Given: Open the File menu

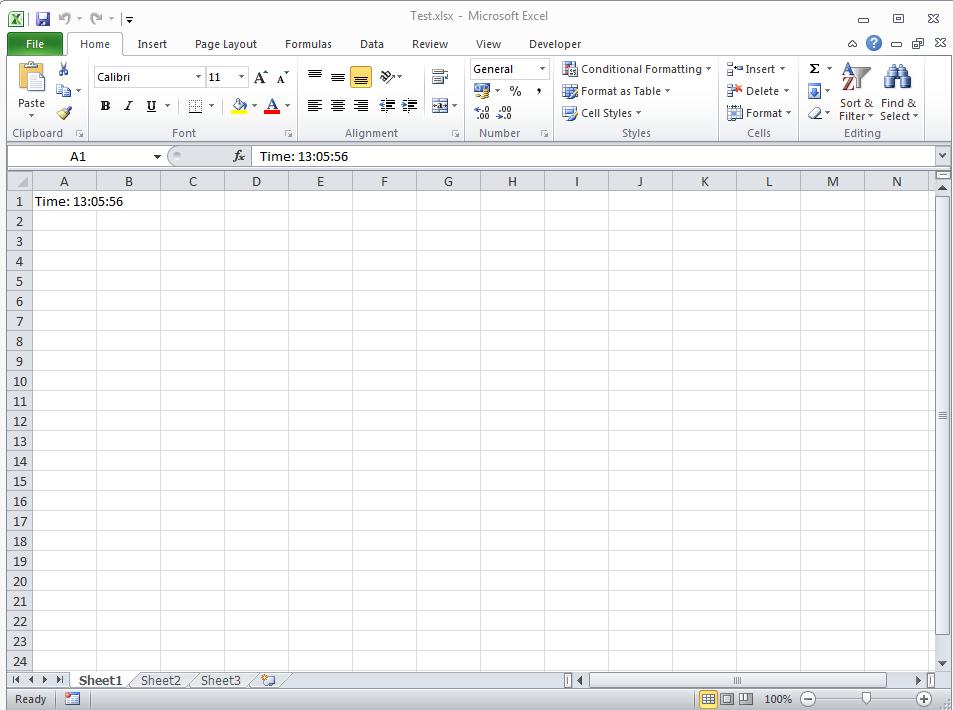Looking at the screenshot, I should (x=34, y=44).
